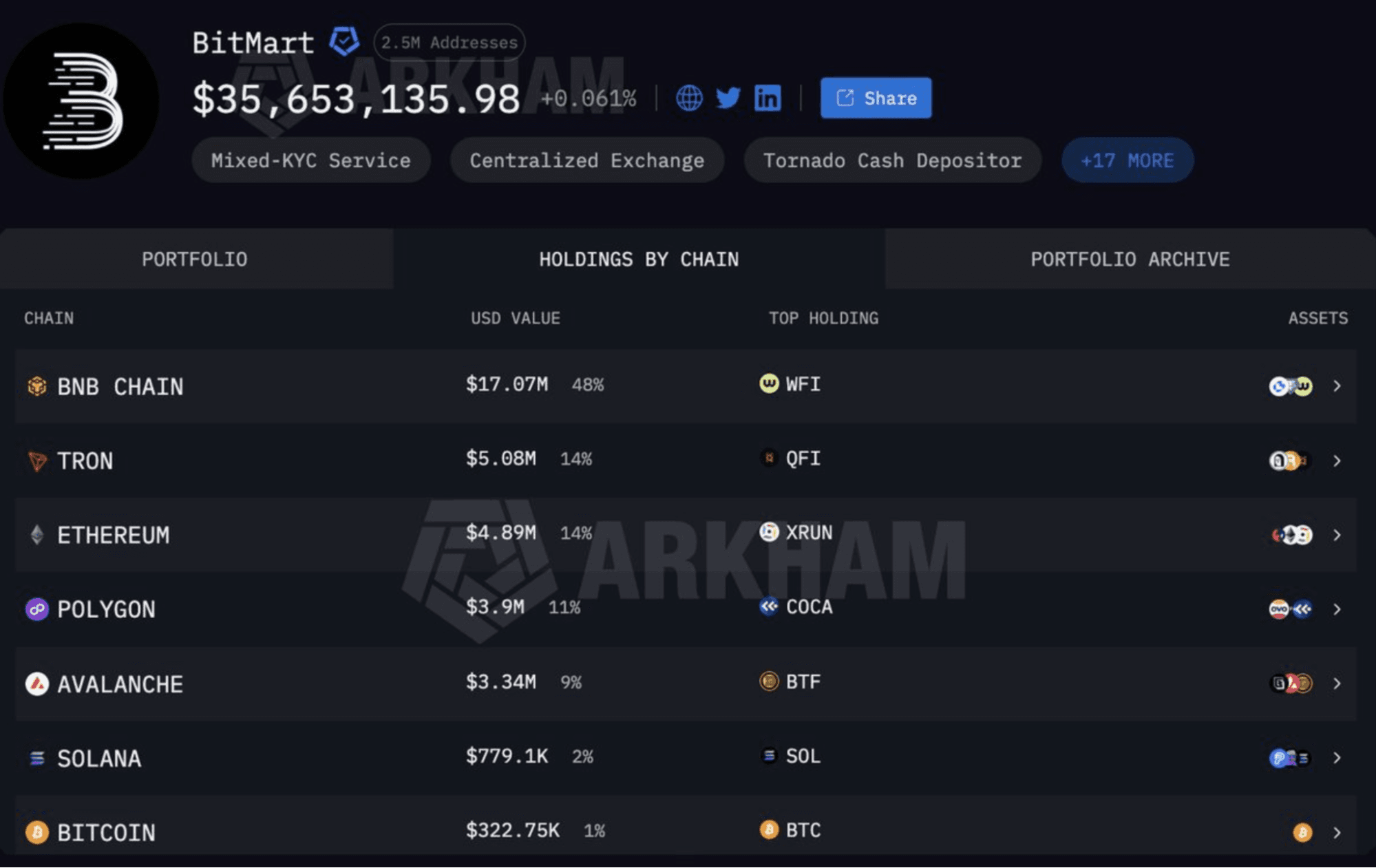The width and height of the screenshot is (1376, 868).
Task: Open BitMart Twitter profile icon
Action: [x=728, y=98]
